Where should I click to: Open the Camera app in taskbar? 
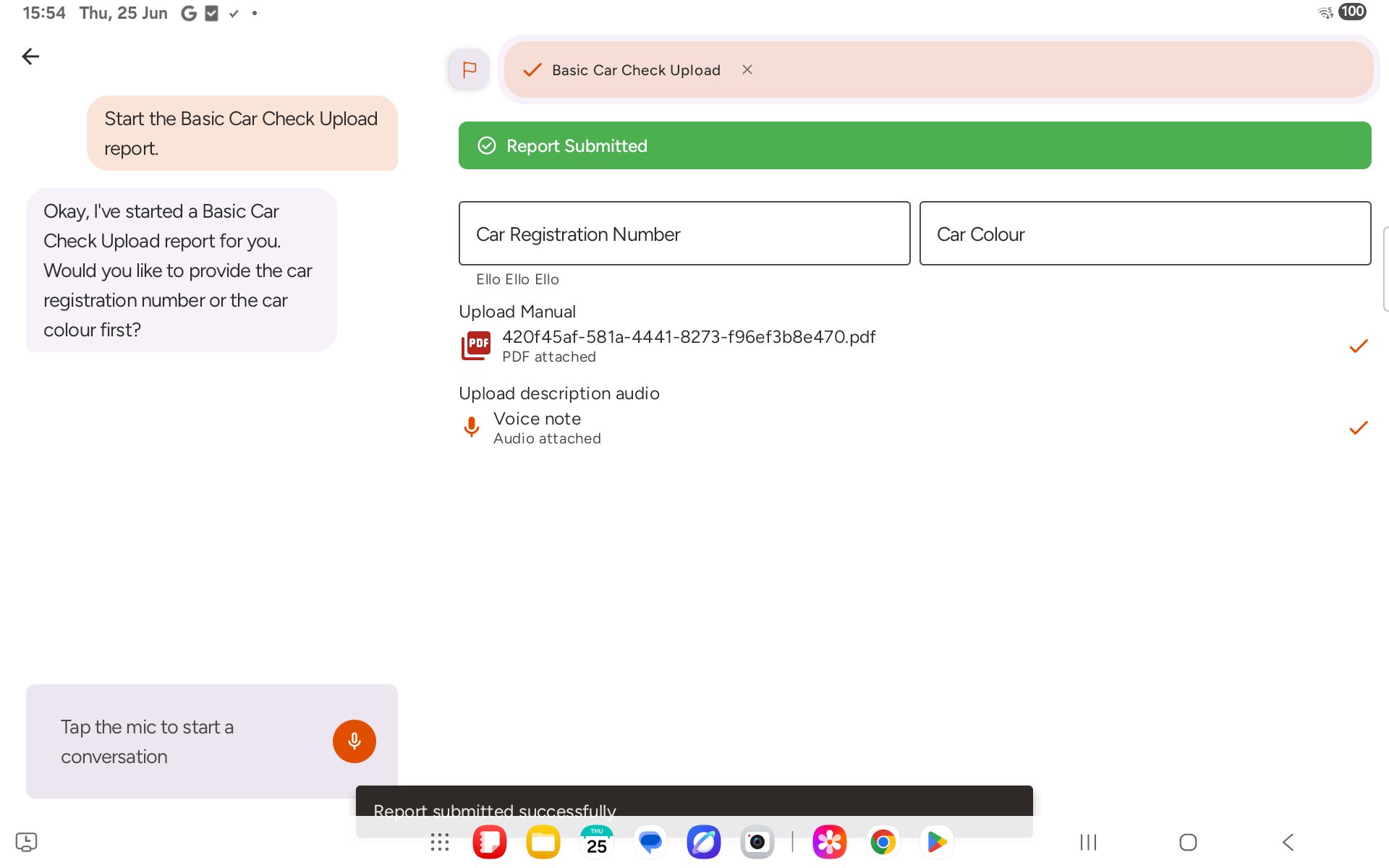[x=757, y=842]
